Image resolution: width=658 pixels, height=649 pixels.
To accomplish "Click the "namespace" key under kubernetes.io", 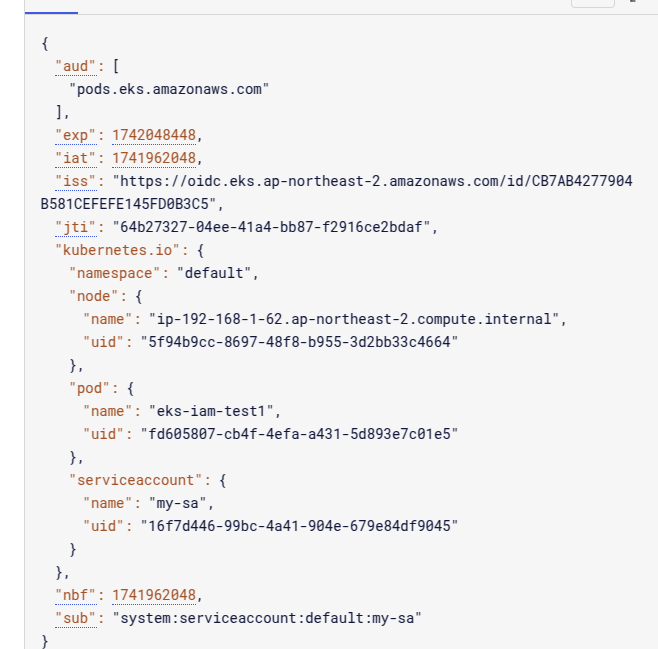I will (x=115, y=273).
